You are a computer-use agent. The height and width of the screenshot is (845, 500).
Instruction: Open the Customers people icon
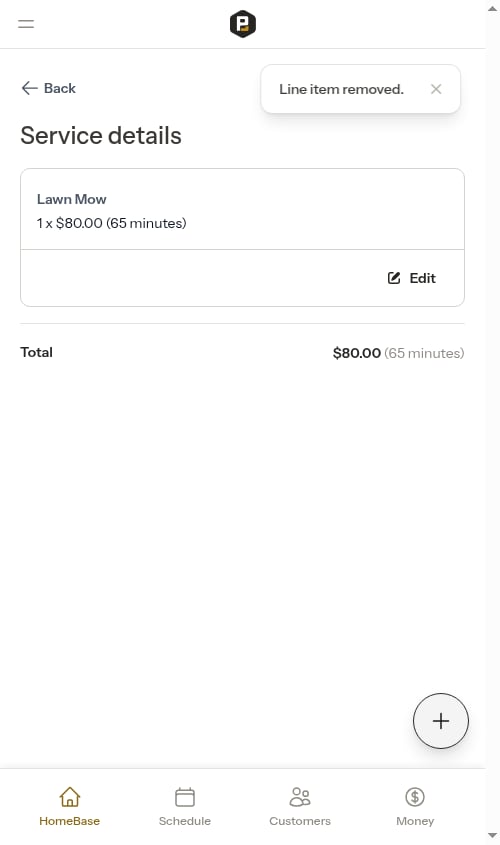click(x=300, y=796)
